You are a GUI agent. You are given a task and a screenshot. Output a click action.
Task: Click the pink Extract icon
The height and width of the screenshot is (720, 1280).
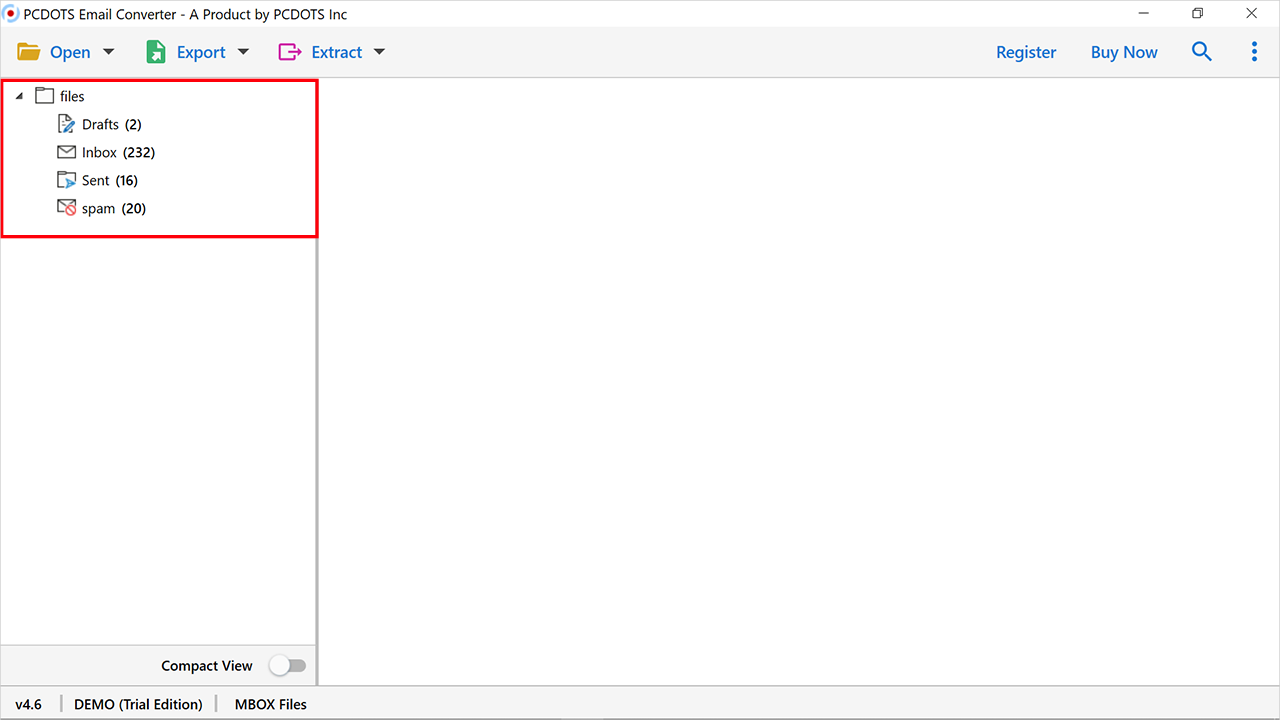coord(290,52)
